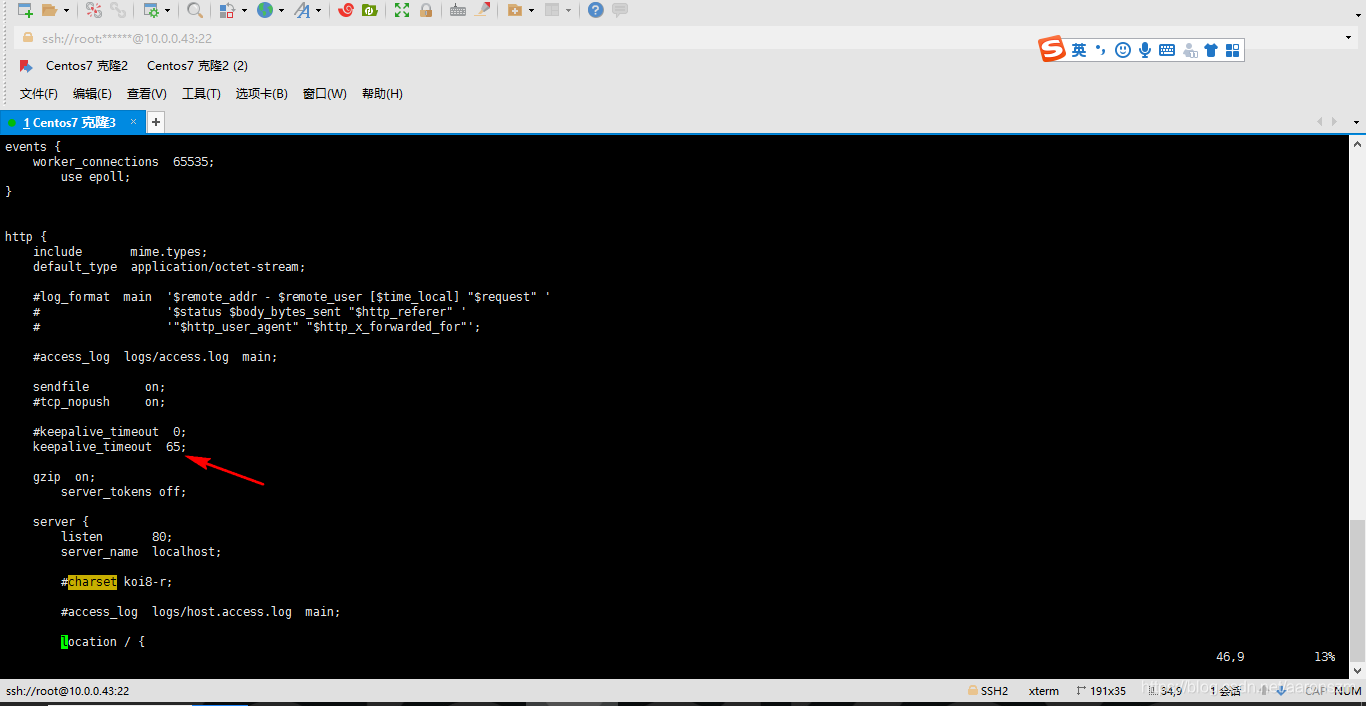Click the previous-tab left arrow

[1321, 122]
